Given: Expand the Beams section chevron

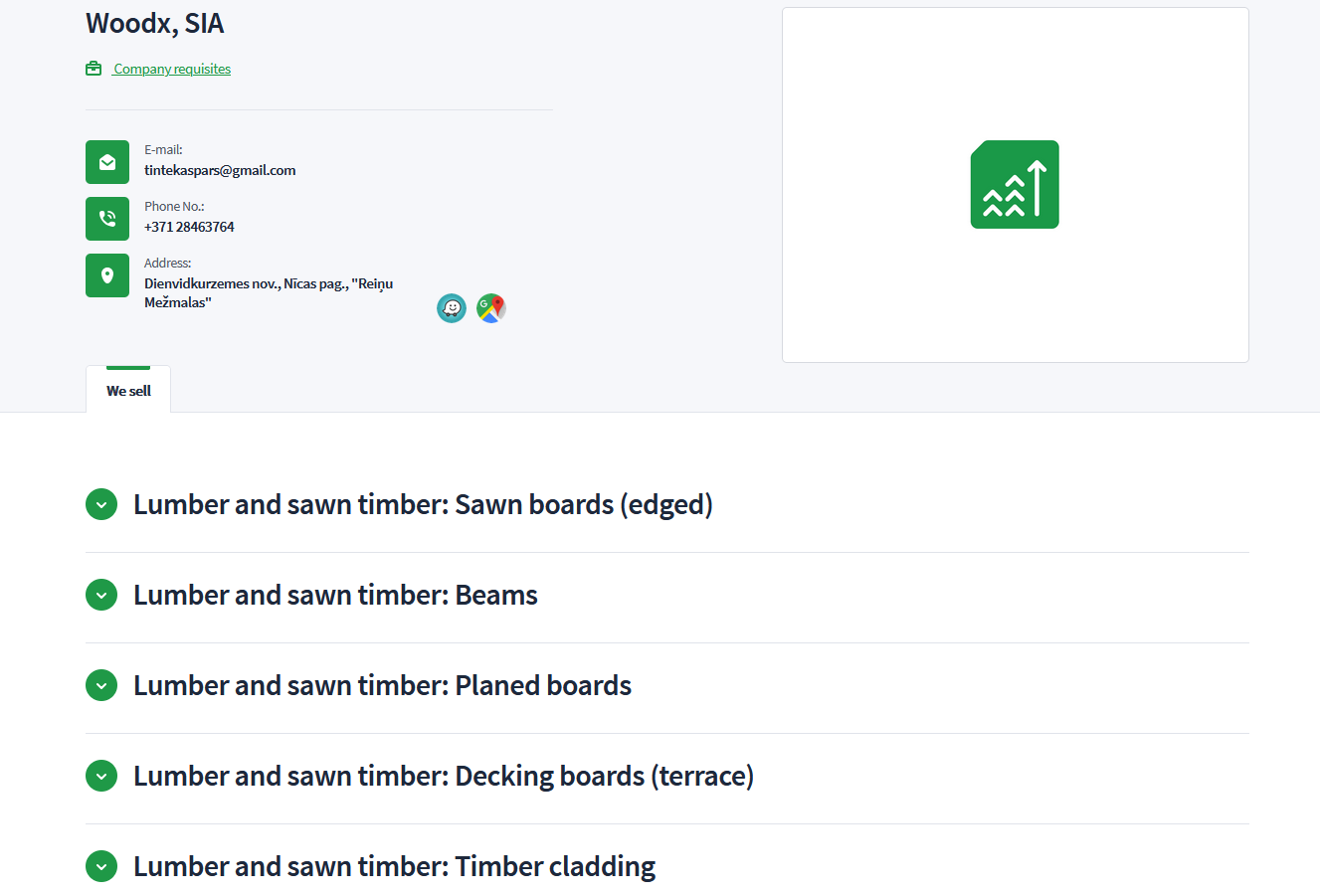Looking at the screenshot, I should (x=101, y=596).
